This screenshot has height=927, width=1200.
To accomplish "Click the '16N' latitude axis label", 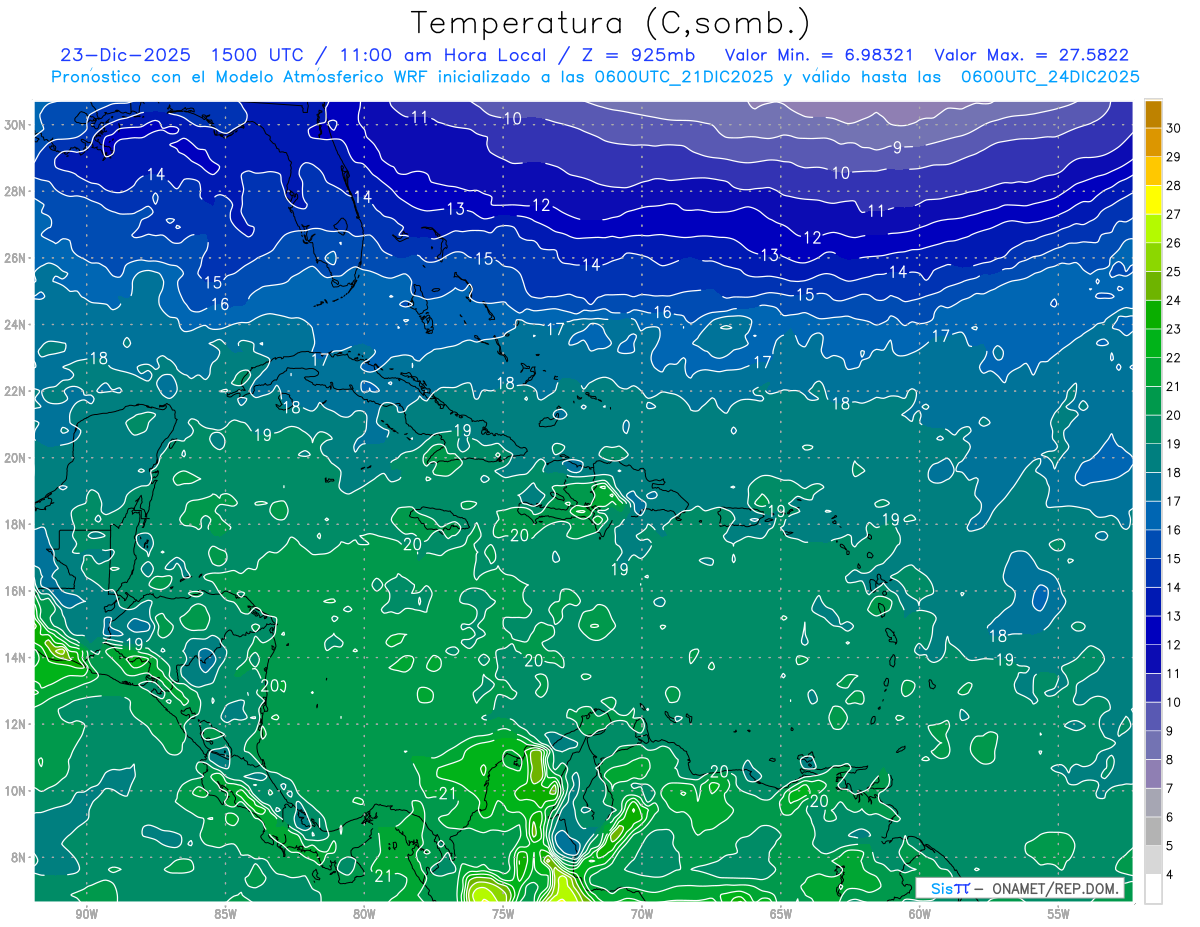I will [16, 591].
